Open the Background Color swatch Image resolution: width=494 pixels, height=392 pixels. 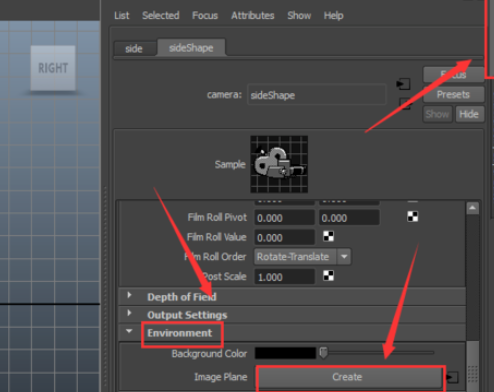coord(285,353)
